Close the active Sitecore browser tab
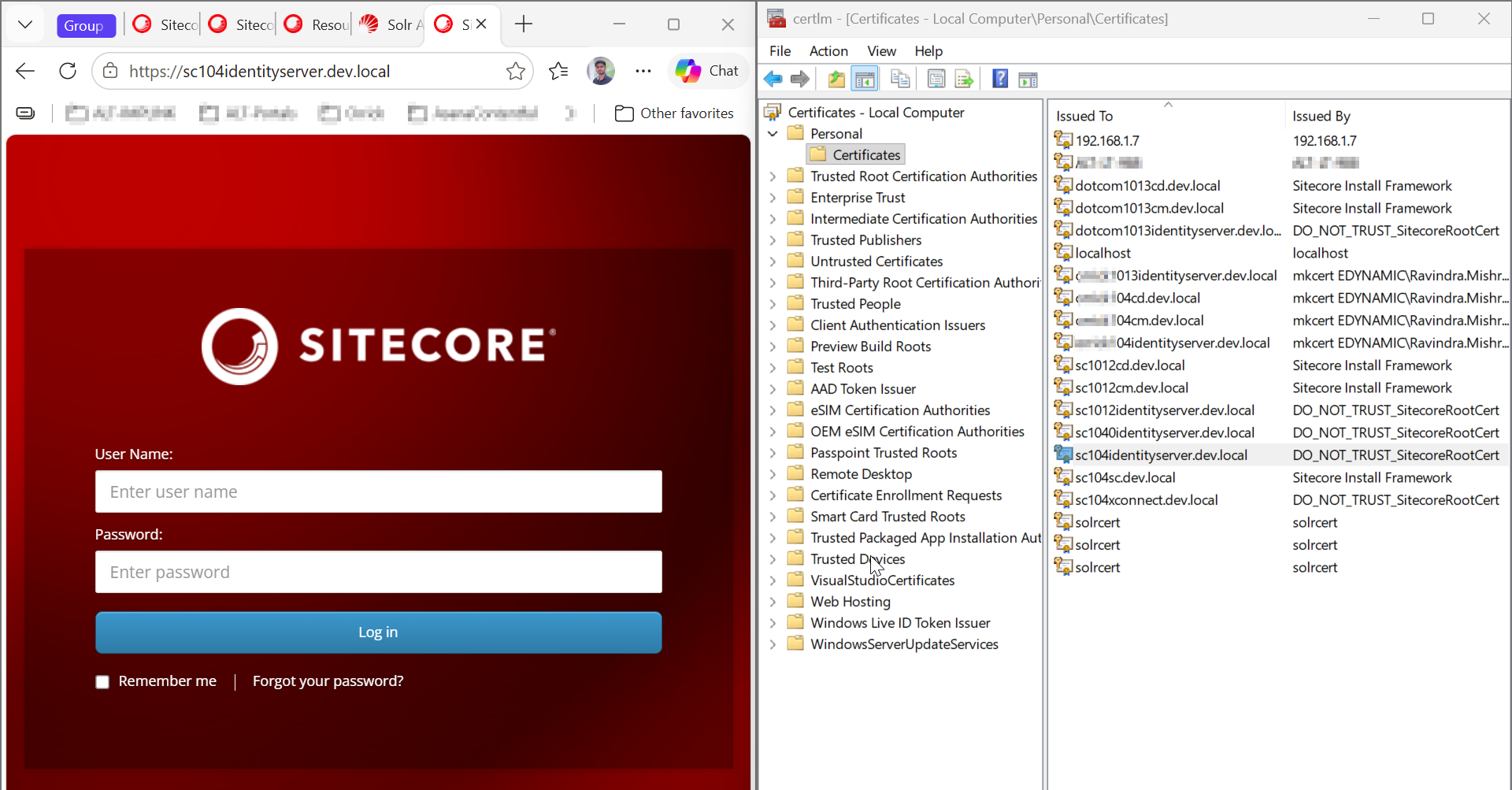The height and width of the screenshot is (790, 1512). pyautogui.click(x=482, y=24)
